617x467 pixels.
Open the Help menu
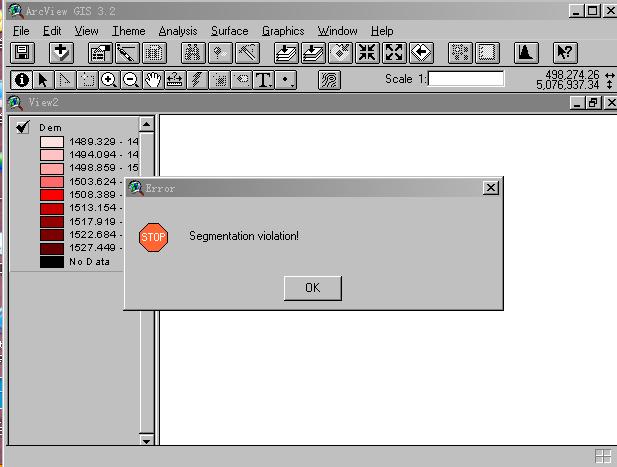click(382, 31)
